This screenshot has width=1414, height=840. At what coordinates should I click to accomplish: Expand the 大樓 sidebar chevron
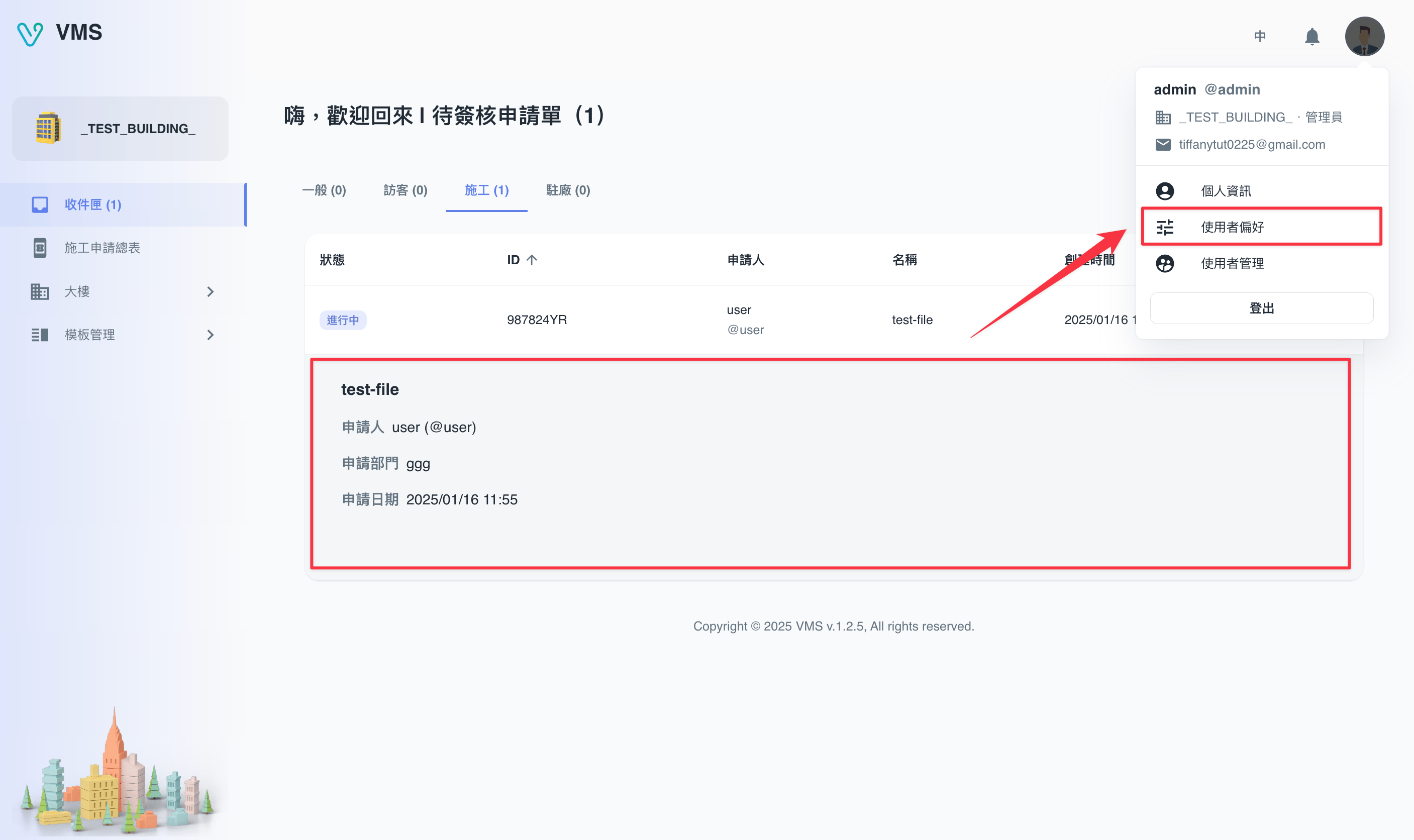tap(210, 292)
